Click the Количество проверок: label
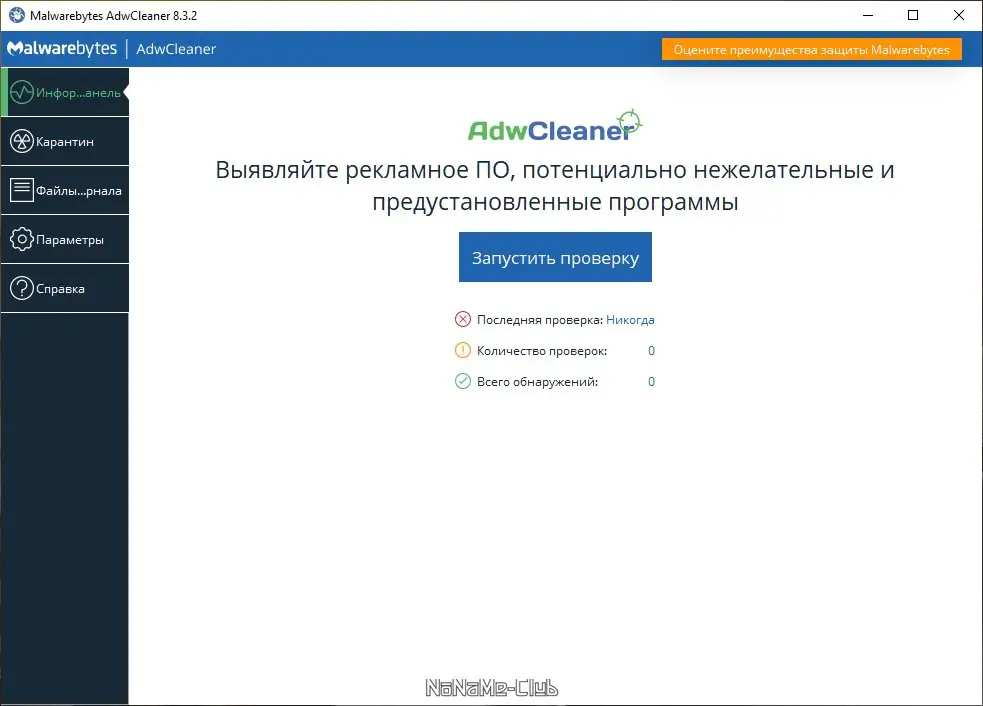The height and width of the screenshot is (706, 983). (542, 350)
